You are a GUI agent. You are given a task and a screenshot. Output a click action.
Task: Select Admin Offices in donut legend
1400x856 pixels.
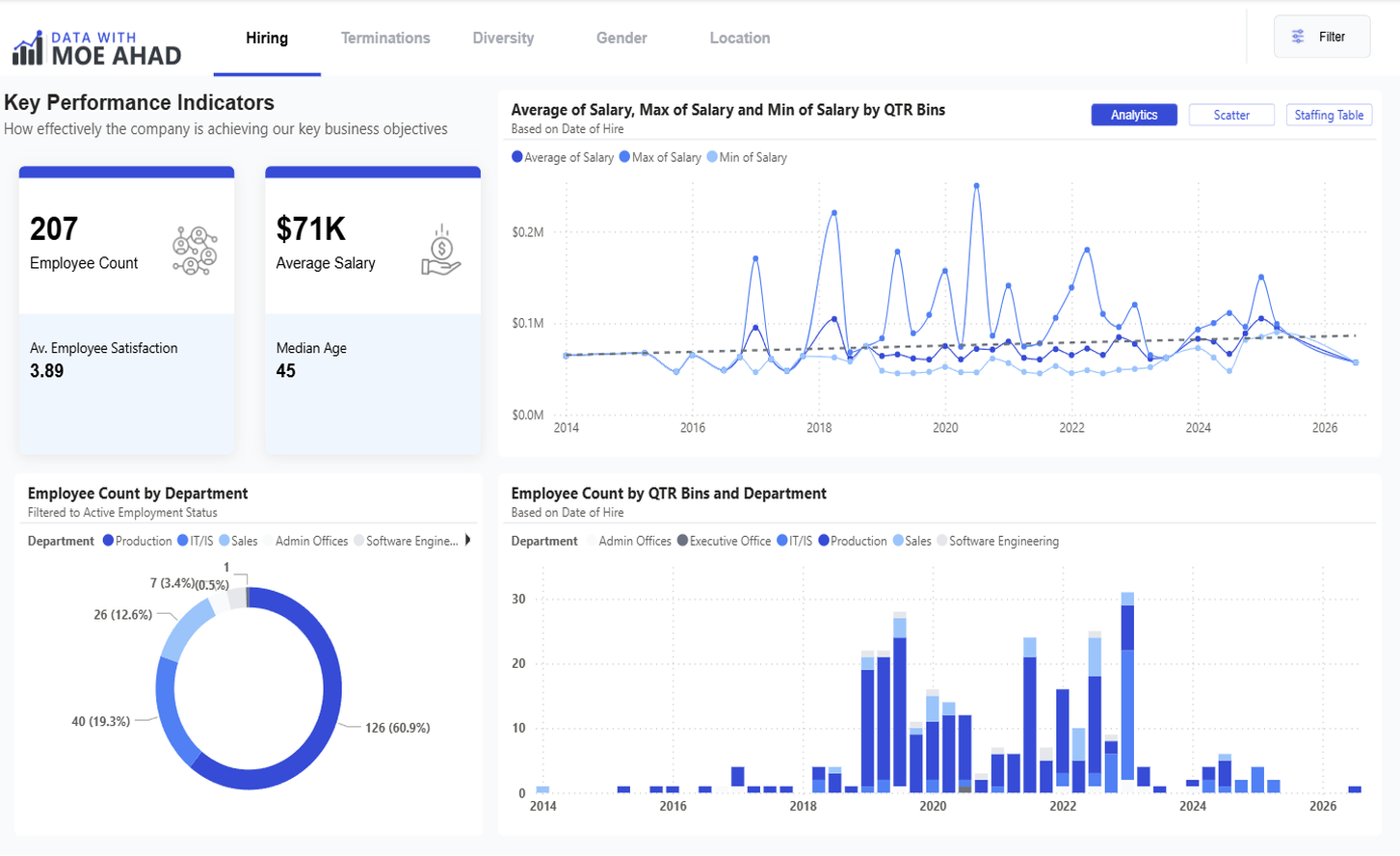click(306, 541)
